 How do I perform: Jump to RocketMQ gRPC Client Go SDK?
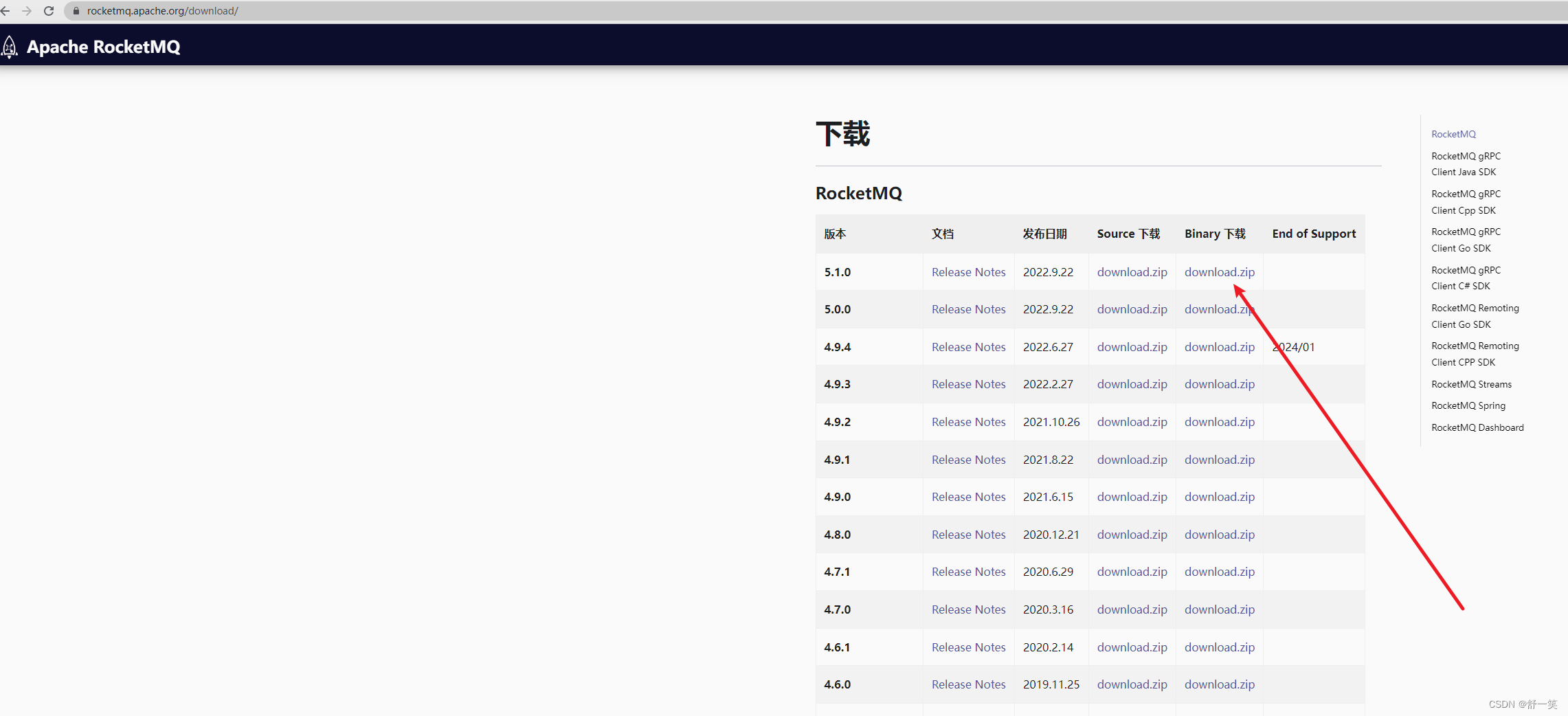pos(1466,240)
